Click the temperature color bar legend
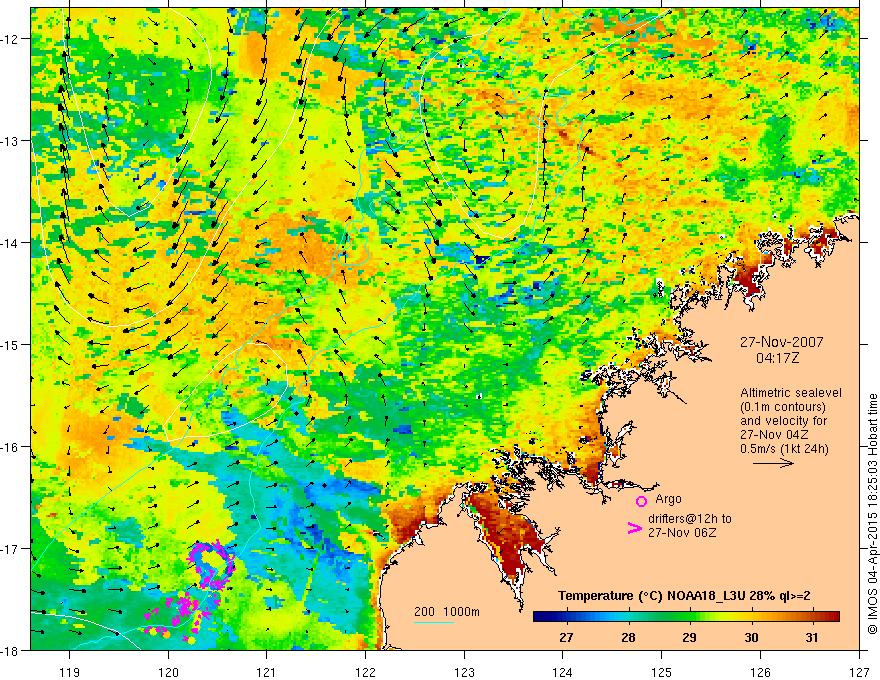 point(686,616)
